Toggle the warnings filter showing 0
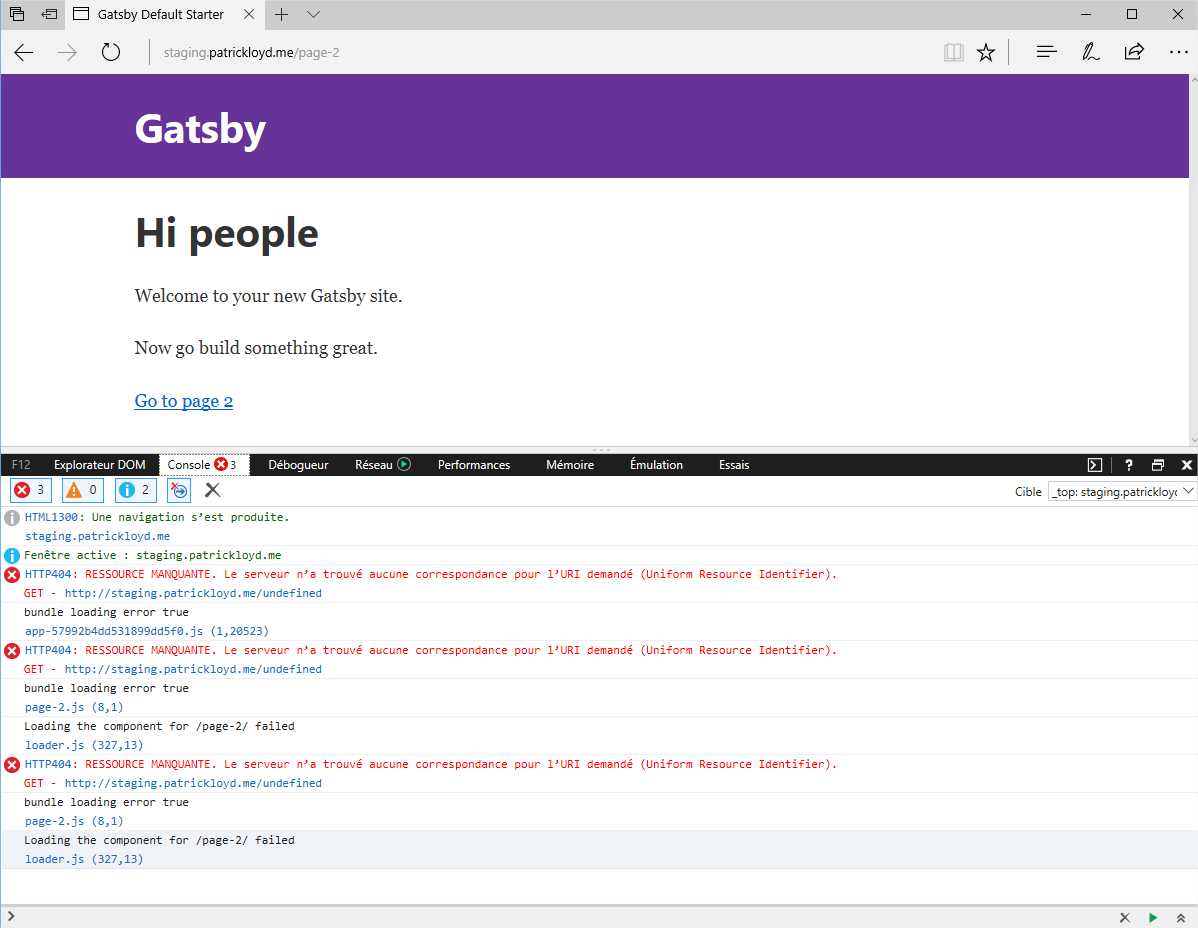This screenshot has height=928, width=1198. click(83, 490)
